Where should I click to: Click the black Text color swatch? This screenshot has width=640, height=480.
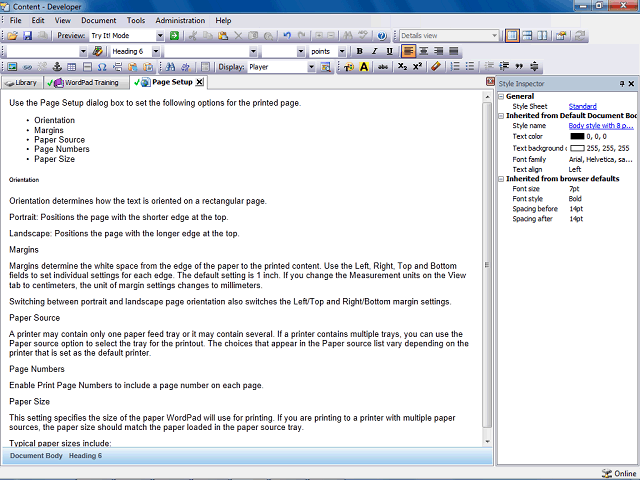[x=577, y=136]
